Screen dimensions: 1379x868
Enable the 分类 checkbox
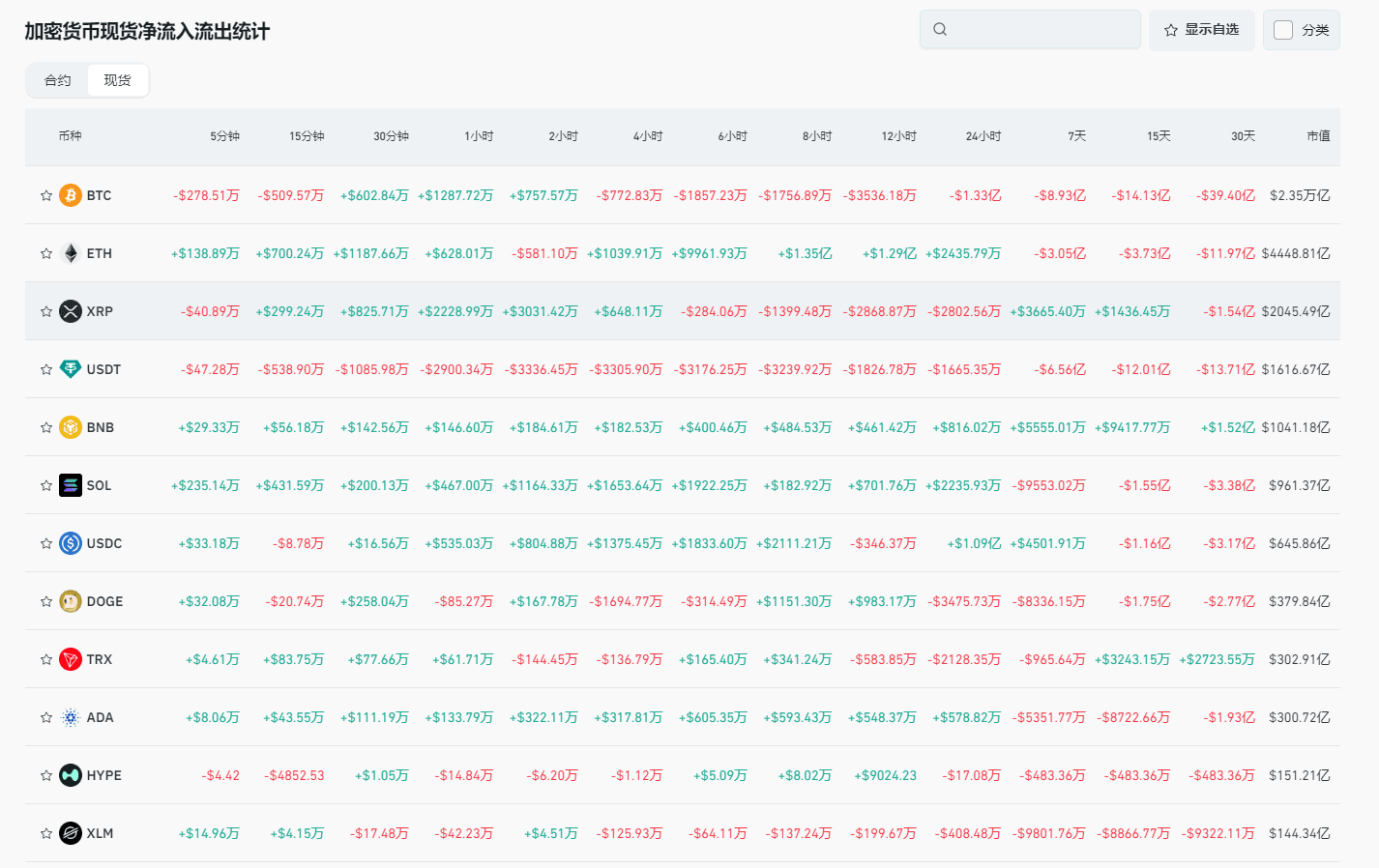point(1283,30)
